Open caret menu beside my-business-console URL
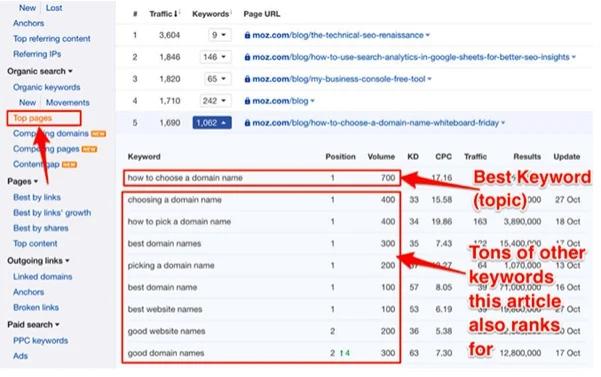This screenshot has width=601, height=377. click(430, 79)
